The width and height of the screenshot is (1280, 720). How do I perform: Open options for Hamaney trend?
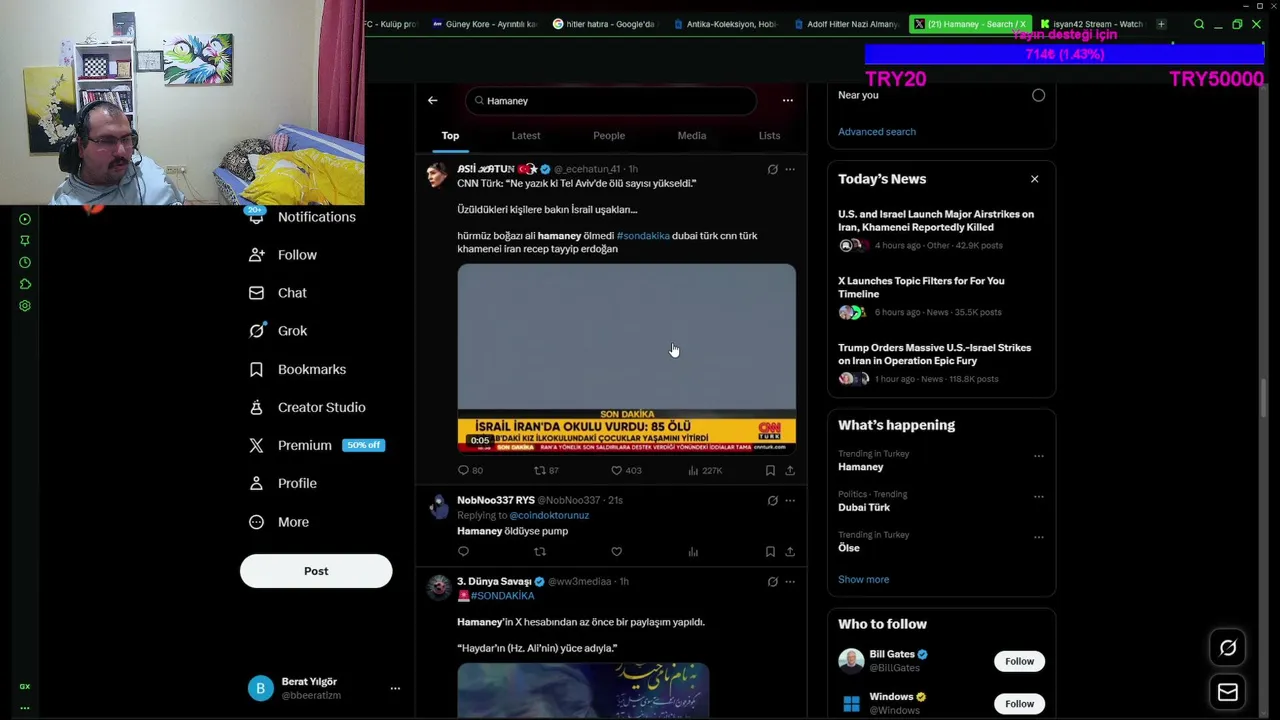(1038, 456)
